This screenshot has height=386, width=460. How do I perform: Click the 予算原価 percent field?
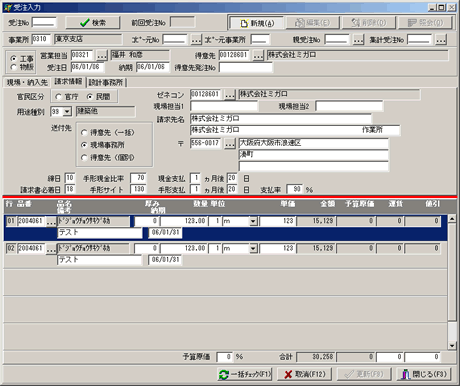tap(225, 357)
